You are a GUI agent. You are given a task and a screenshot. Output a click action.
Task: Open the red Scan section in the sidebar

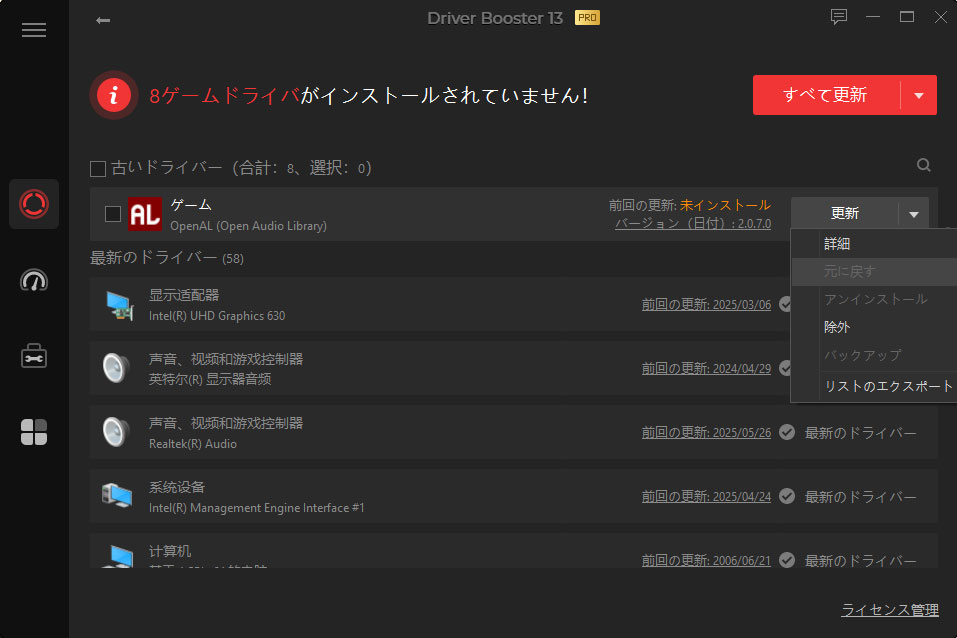click(x=34, y=204)
